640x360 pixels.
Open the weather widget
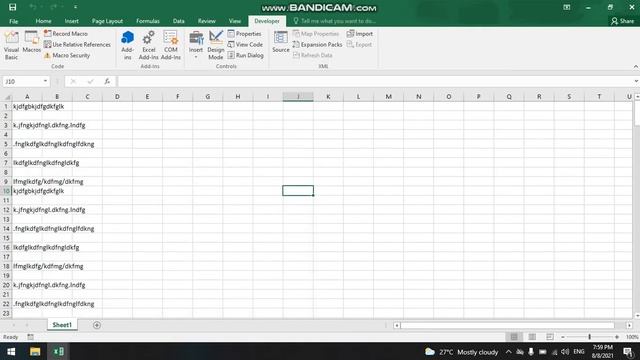point(462,351)
